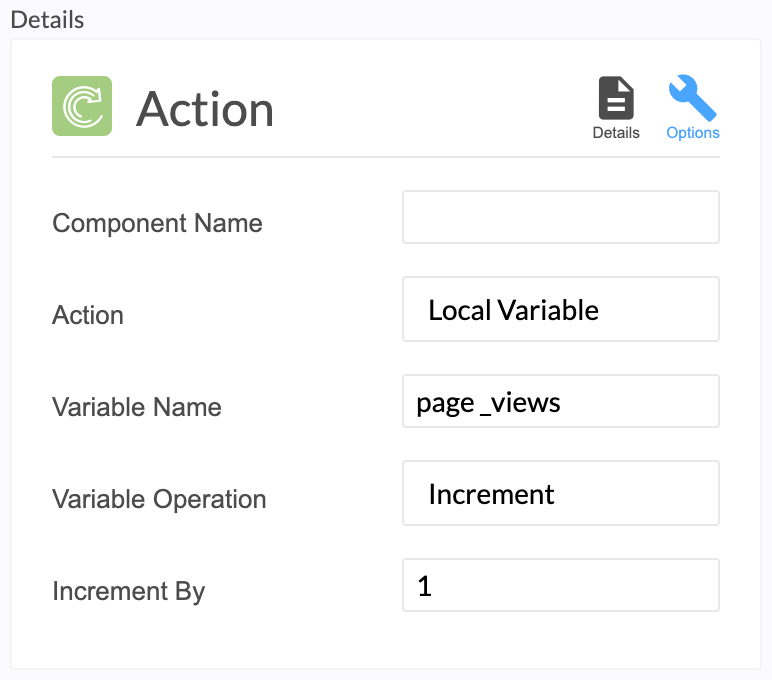Click the Variable Name label
Image resolution: width=772 pixels, height=680 pixels.
point(137,407)
